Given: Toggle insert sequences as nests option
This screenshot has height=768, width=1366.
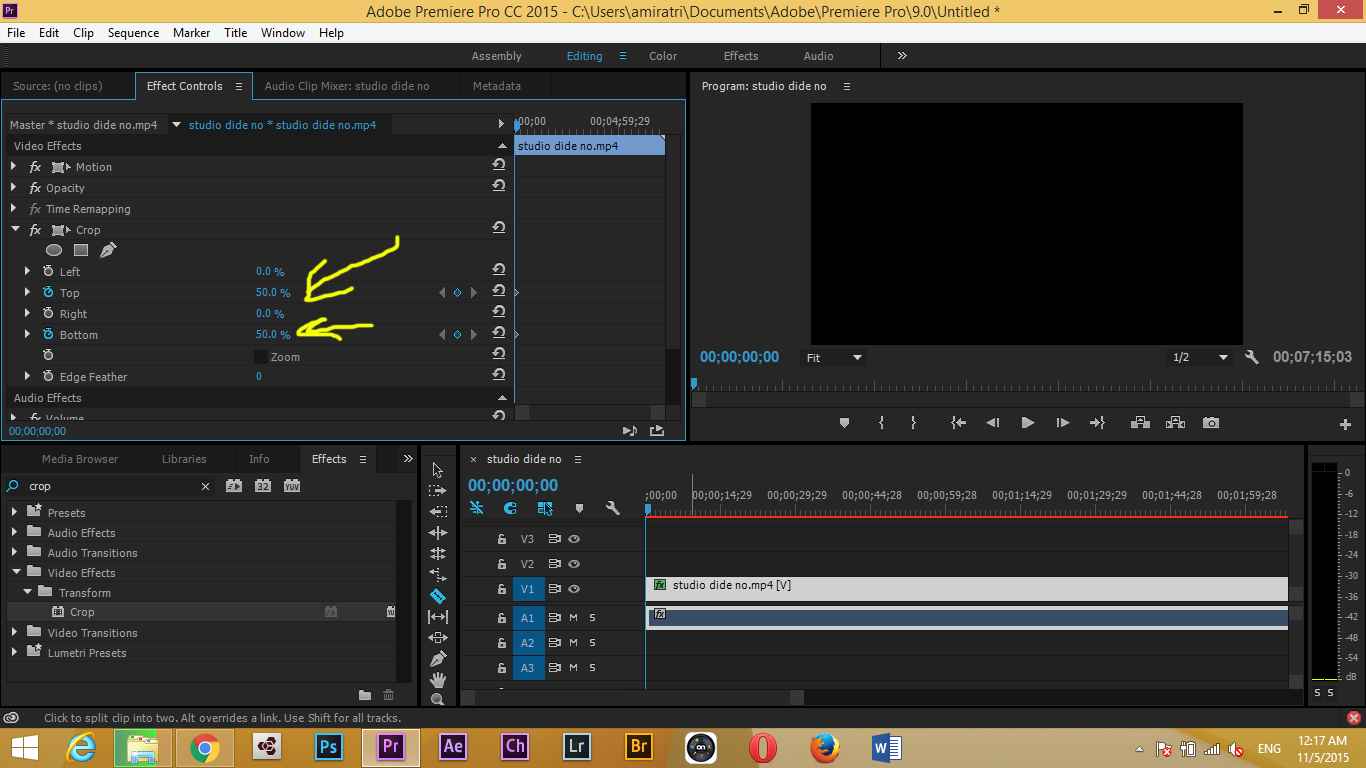Looking at the screenshot, I should [477, 508].
